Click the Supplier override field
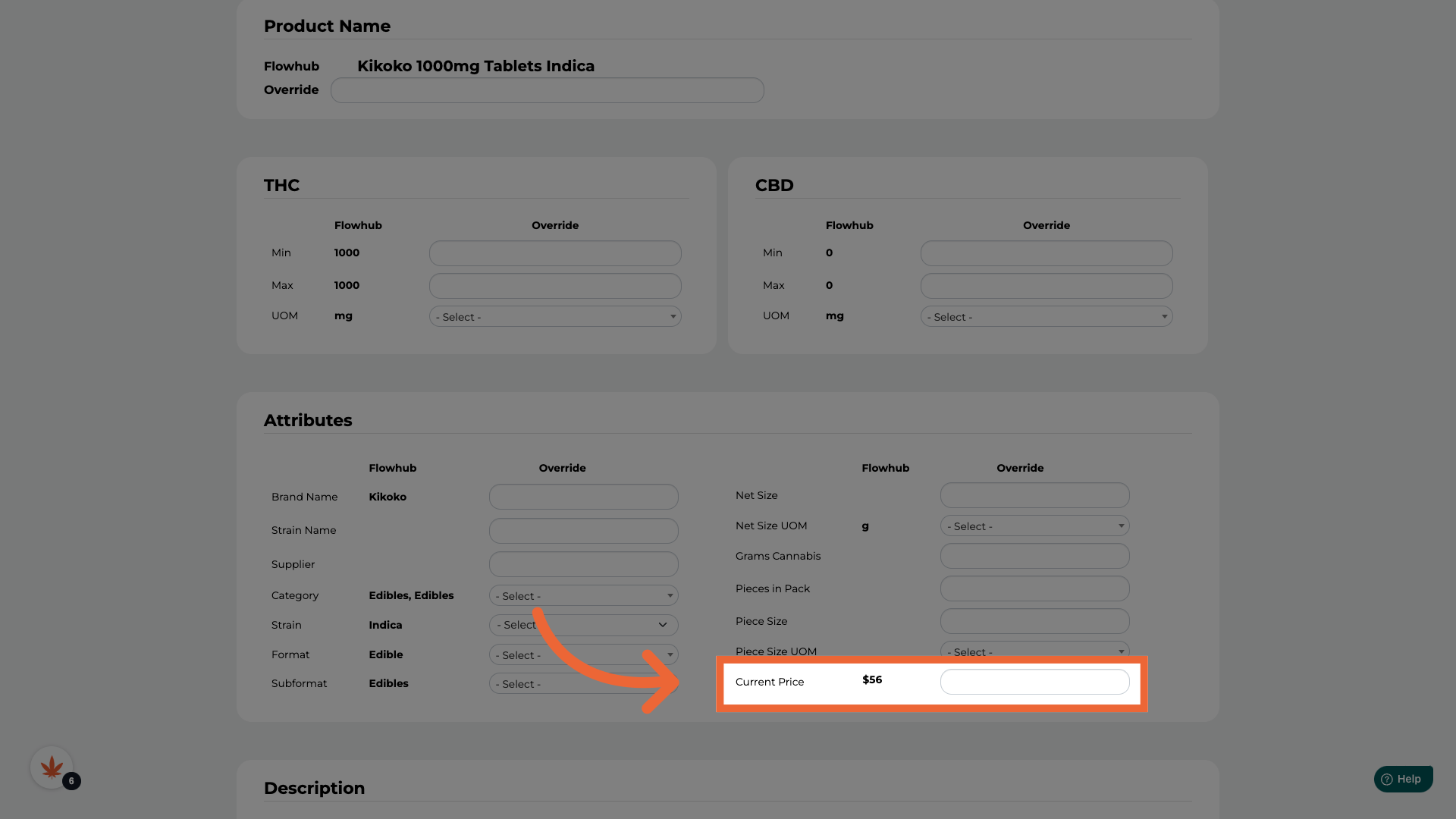This screenshot has width=1456, height=819. tap(583, 564)
